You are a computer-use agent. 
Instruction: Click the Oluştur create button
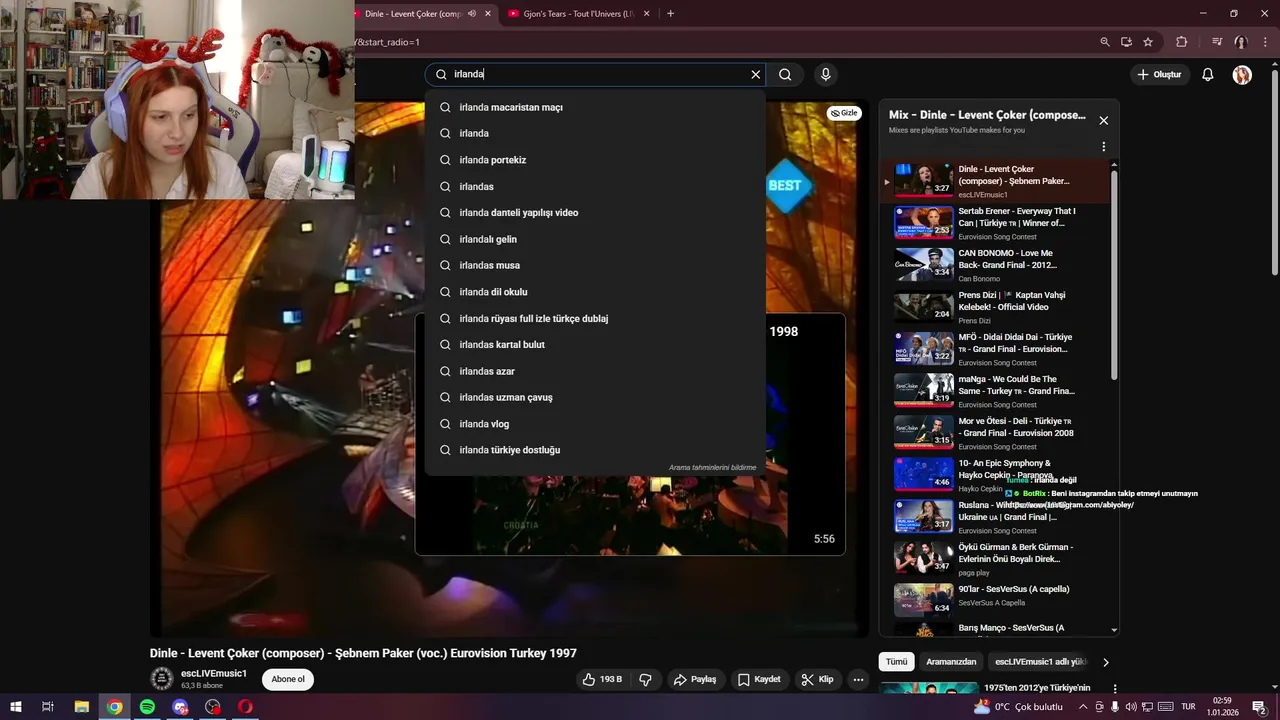pyautogui.click(x=1159, y=75)
